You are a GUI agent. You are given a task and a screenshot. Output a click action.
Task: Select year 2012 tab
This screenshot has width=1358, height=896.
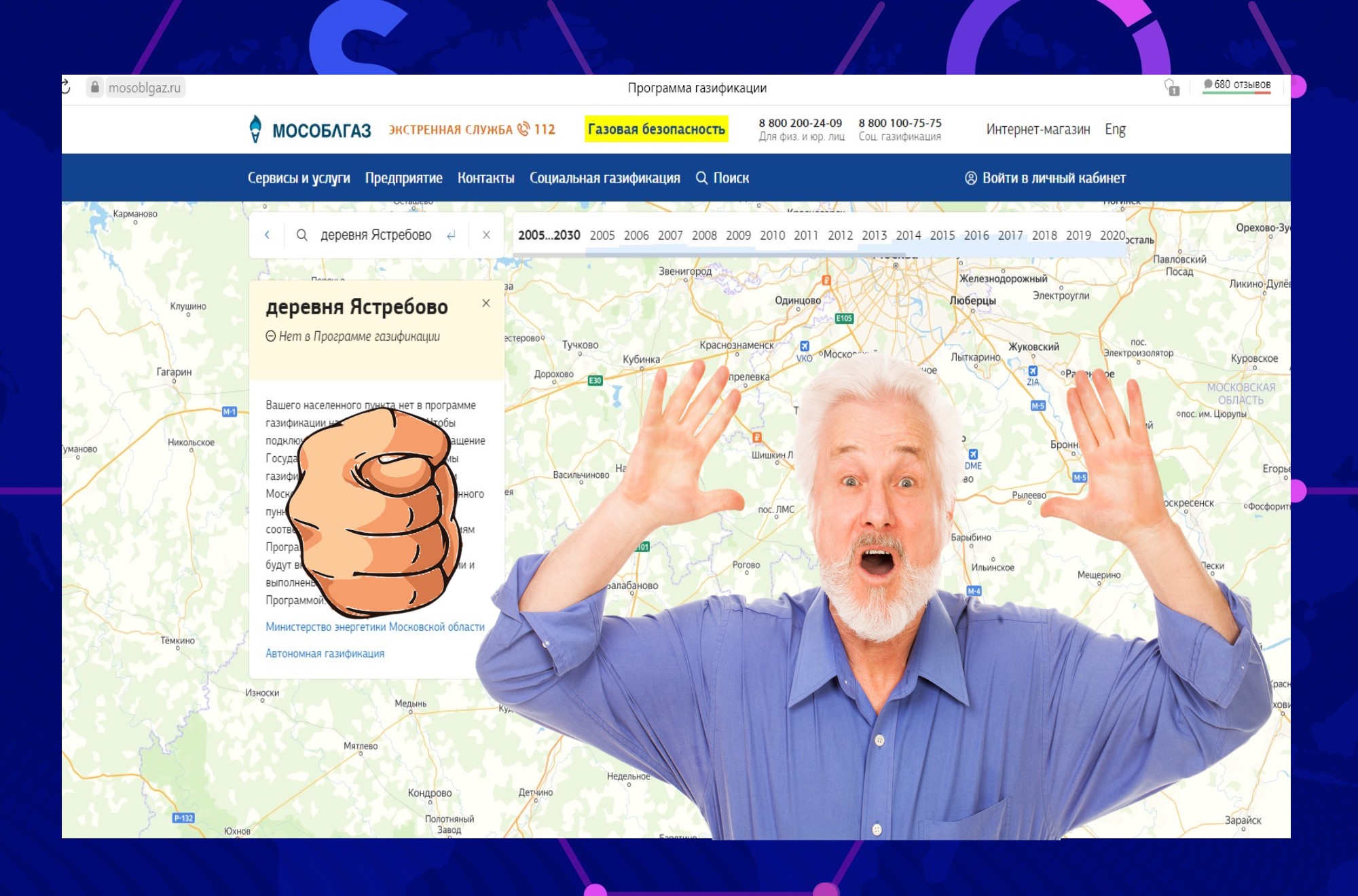[840, 235]
